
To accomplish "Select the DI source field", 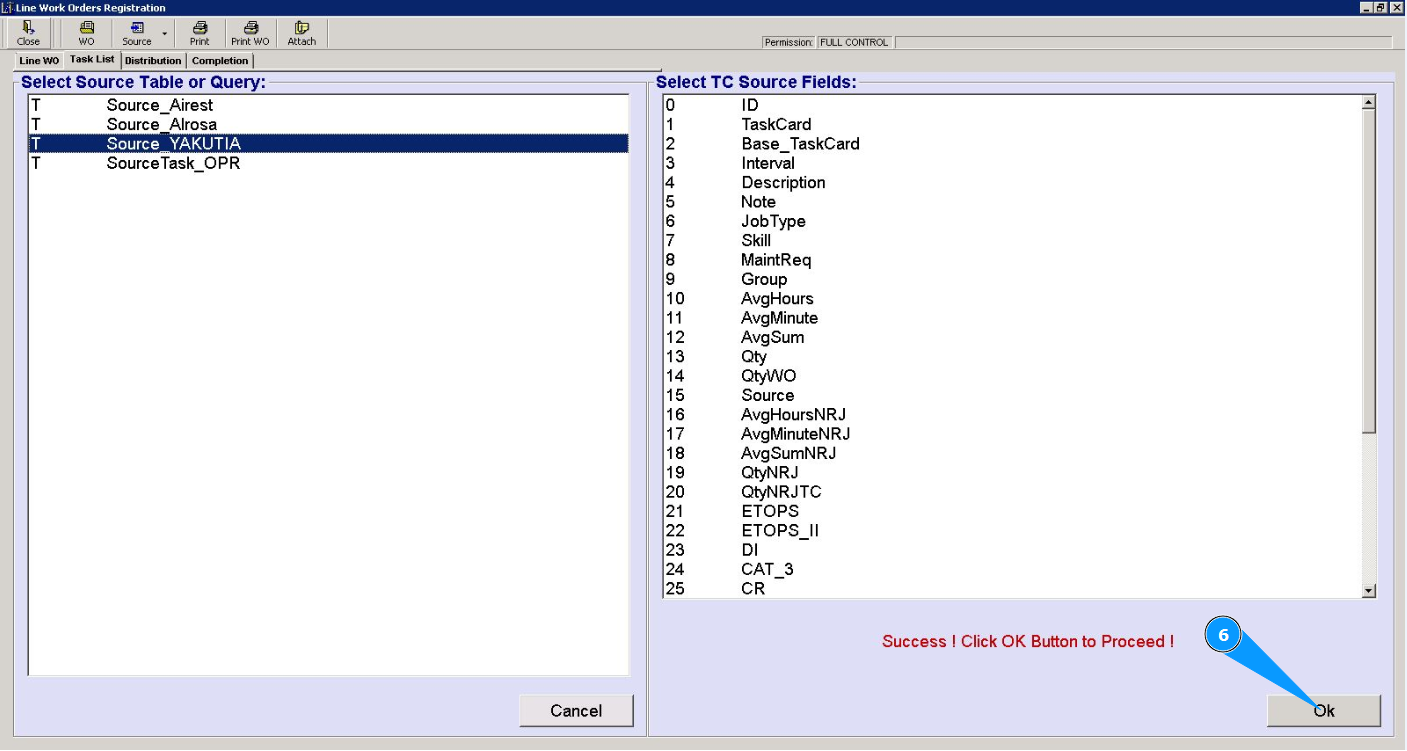I will [x=1011, y=550].
